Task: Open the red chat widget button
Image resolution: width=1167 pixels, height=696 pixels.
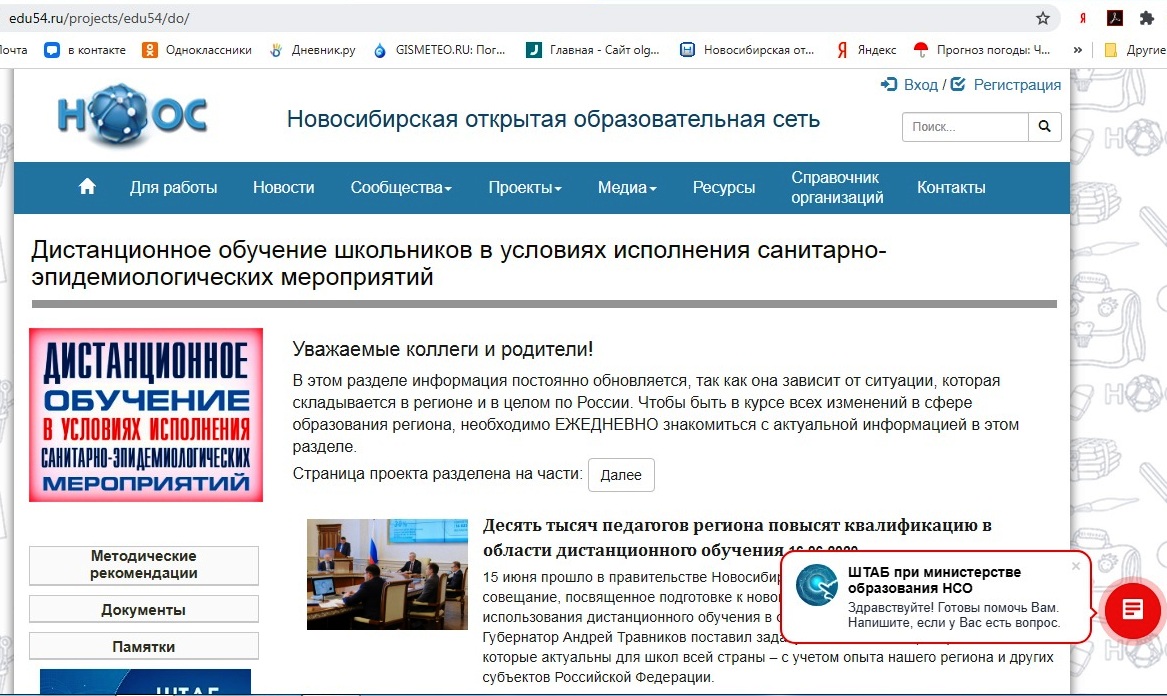Action: 1132,610
